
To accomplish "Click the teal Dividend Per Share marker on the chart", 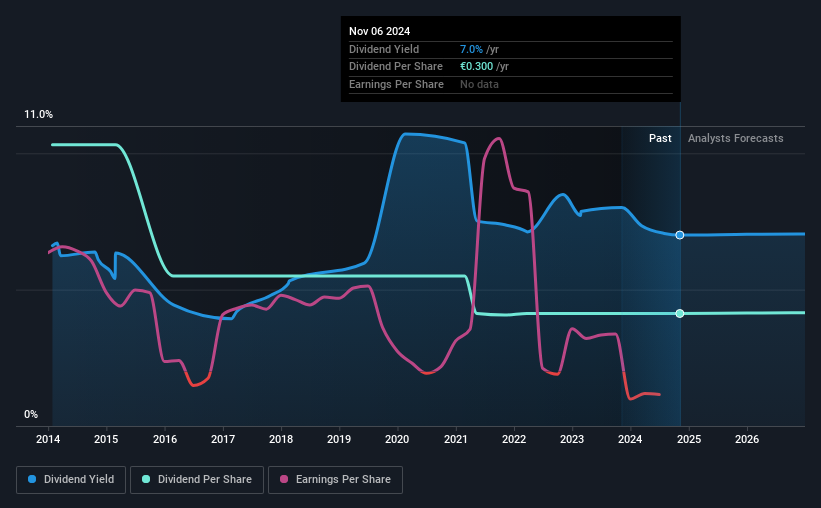I will tap(680, 313).
